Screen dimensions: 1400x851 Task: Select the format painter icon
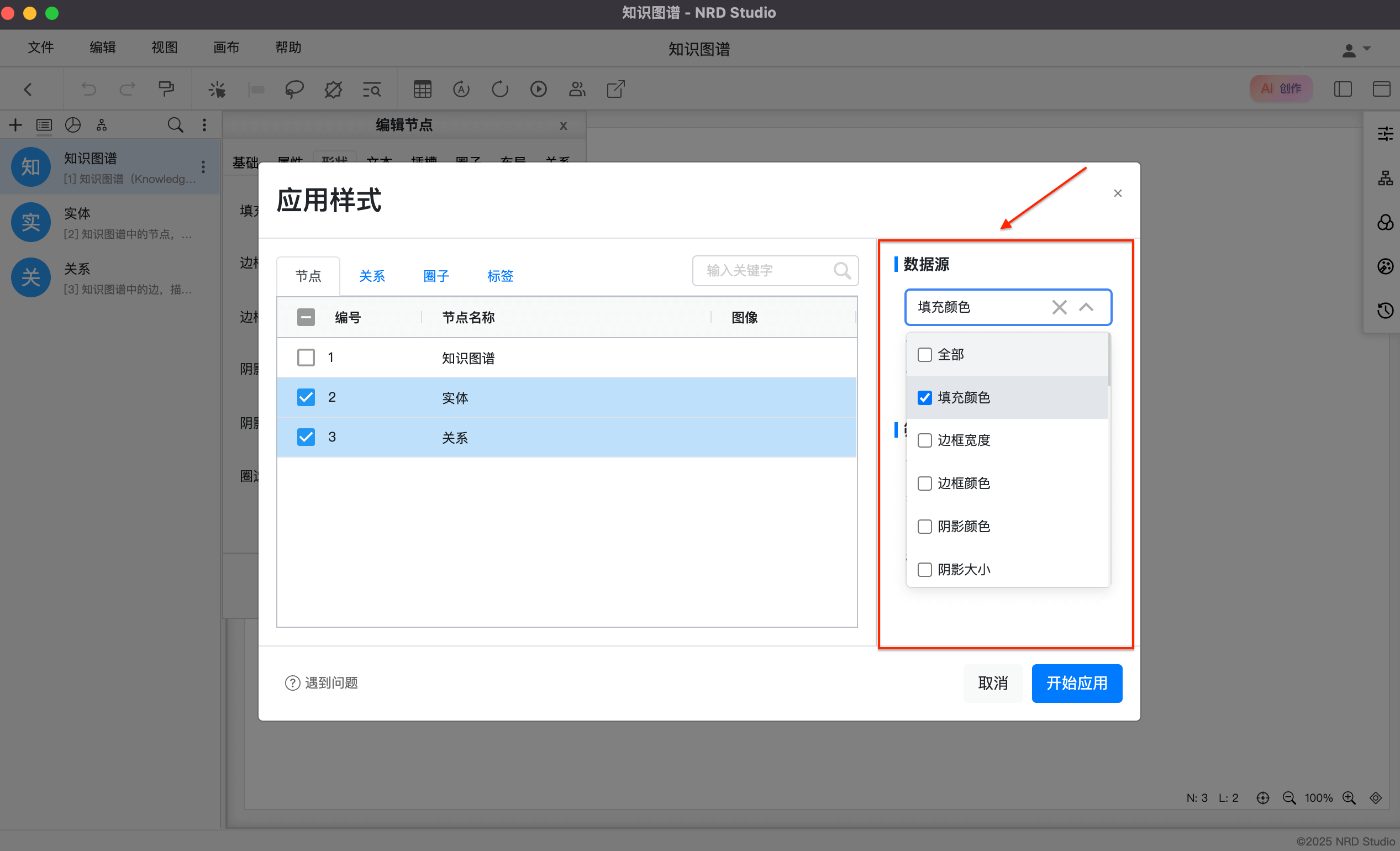pyautogui.click(x=166, y=90)
